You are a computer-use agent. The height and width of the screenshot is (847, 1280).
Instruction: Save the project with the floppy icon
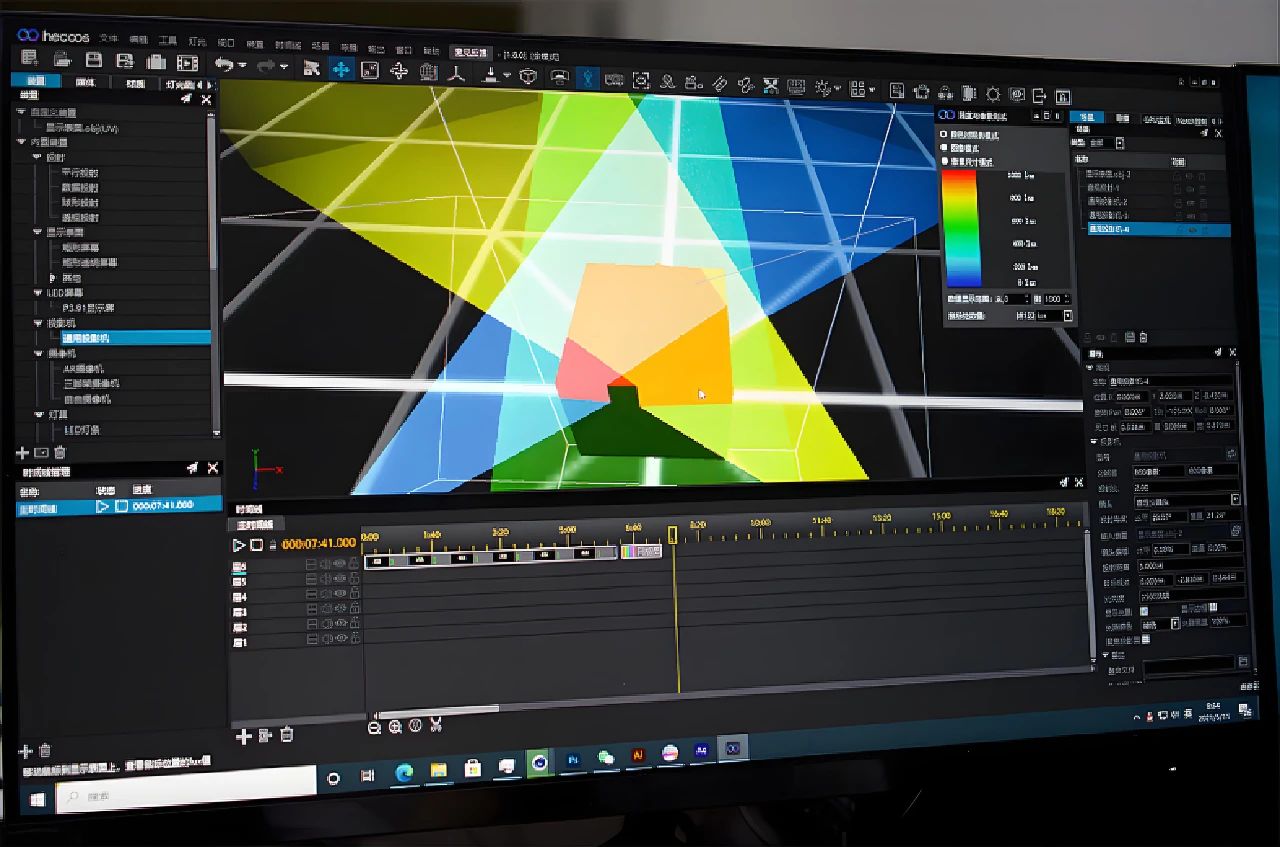click(93, 61)
